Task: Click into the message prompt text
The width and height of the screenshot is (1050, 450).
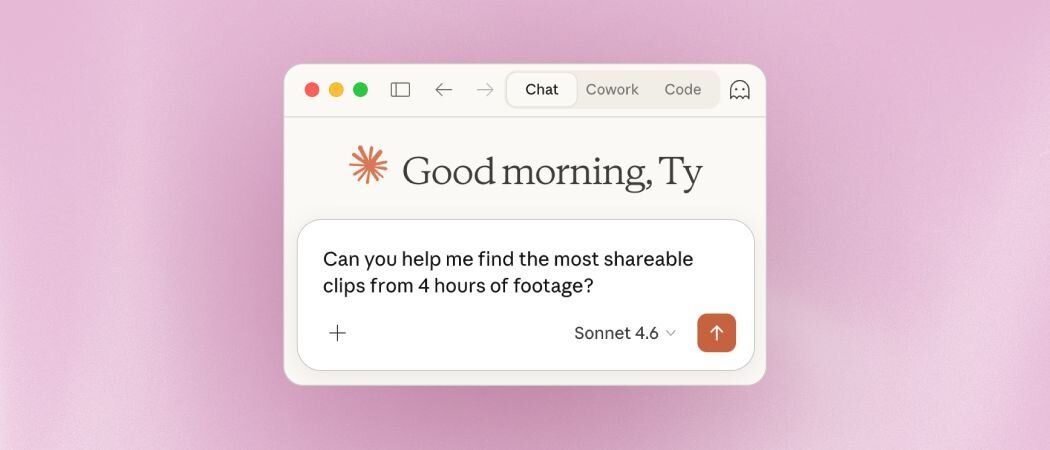Action: point(508,273)
